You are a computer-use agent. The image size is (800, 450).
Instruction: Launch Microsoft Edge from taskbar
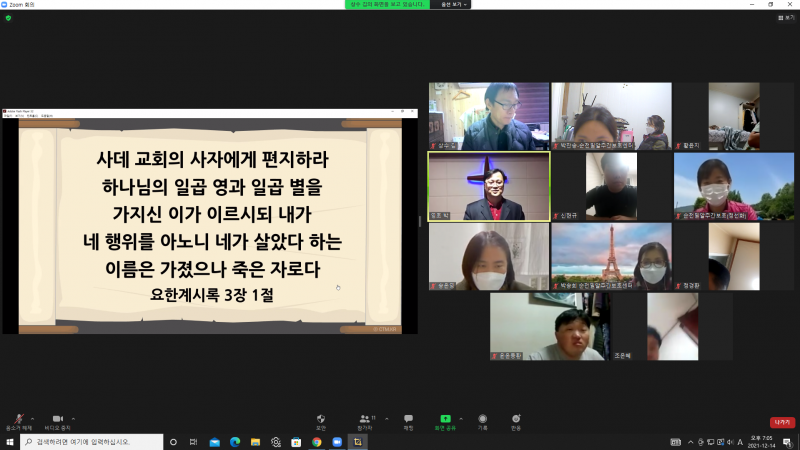(235, 442)
